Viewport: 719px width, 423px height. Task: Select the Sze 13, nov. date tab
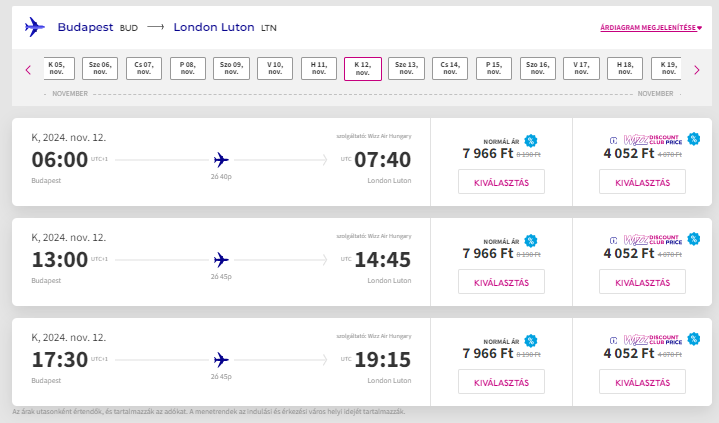point(406,68)
